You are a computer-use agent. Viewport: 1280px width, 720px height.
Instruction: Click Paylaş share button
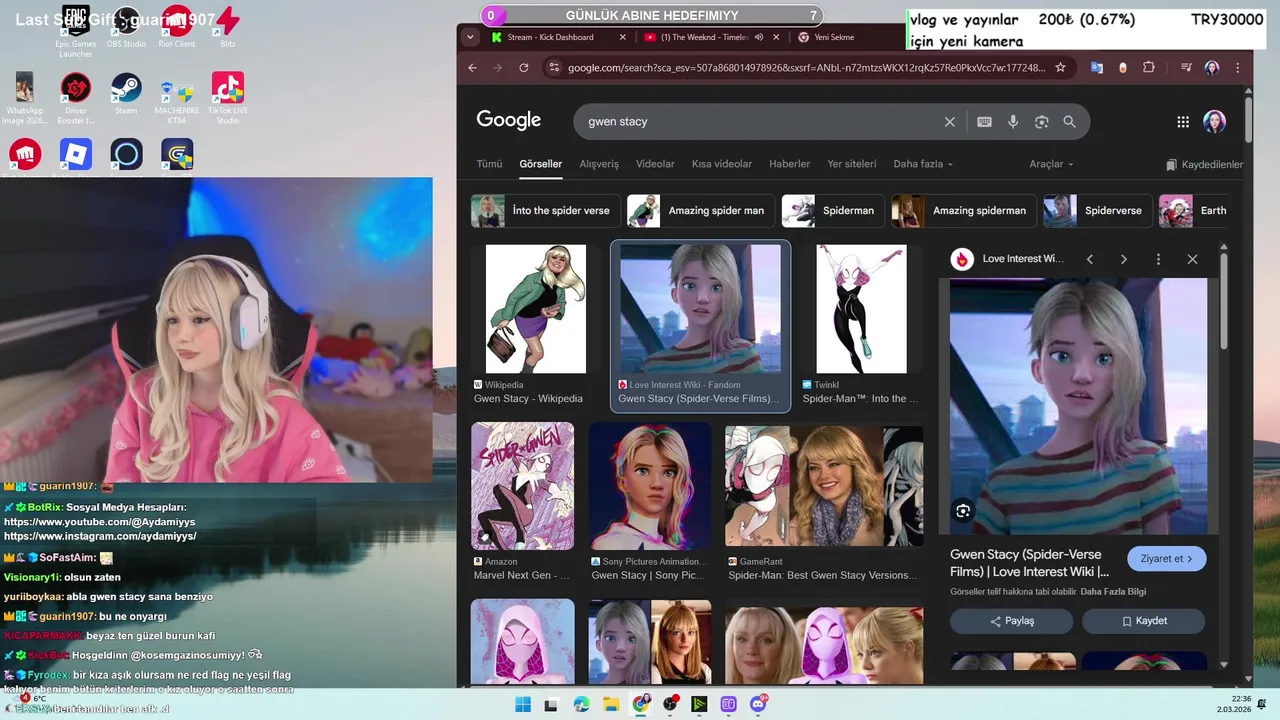click(1011, 621)
